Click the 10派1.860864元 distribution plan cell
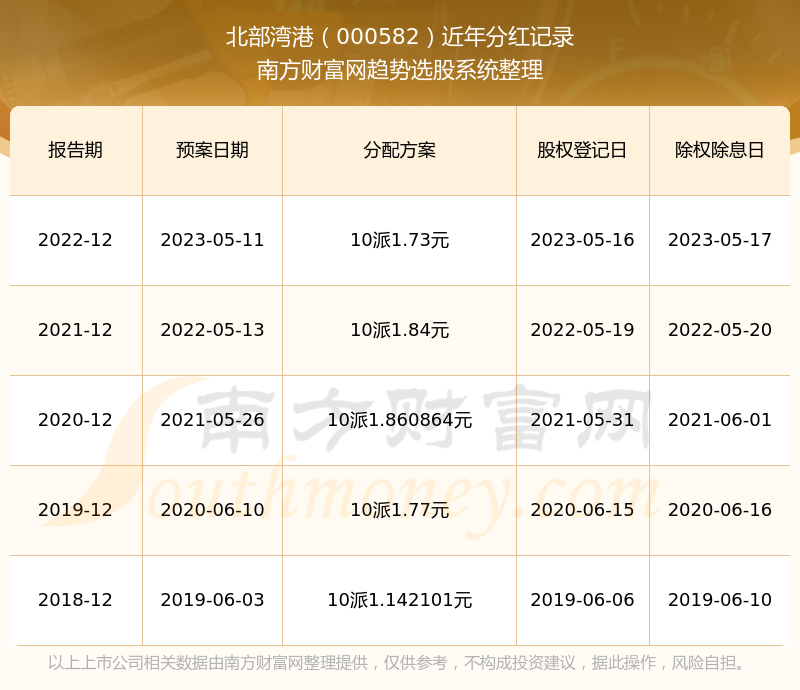Image resolution: width=800 pixels, height=690 pixels. coord(399,420)
